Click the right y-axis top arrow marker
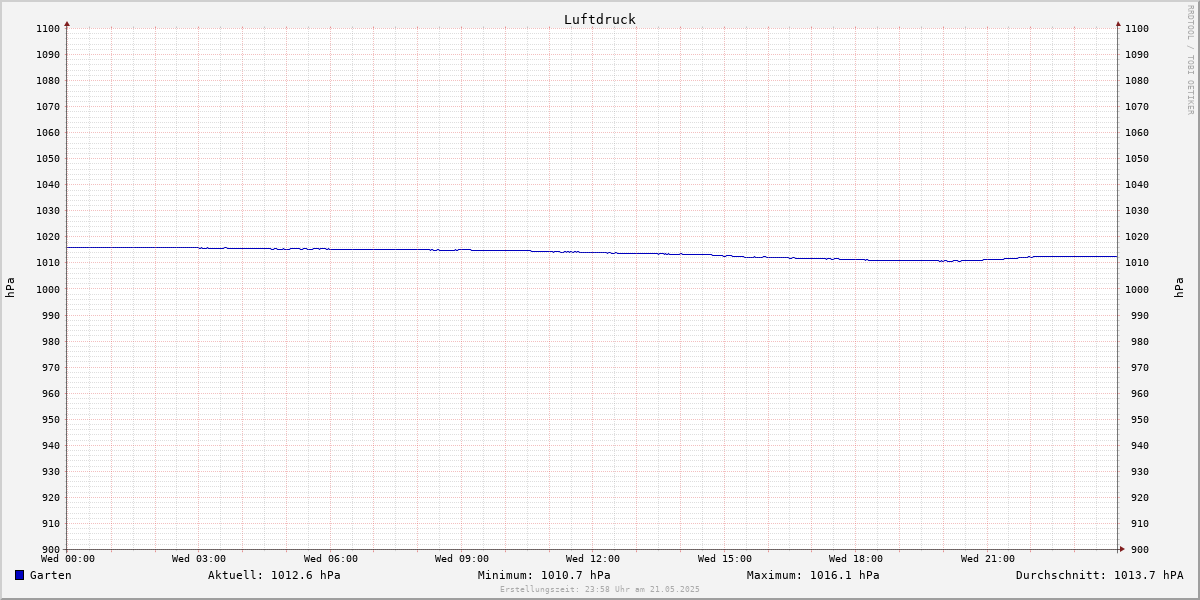The image size is (1200, 600). click(1118, 23)
